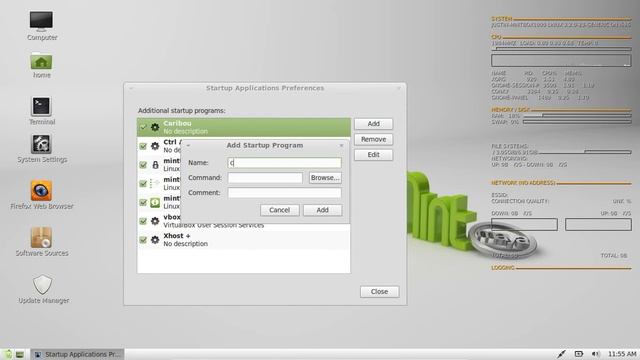This screenshot has height=360, width=640.
Task: Toggle the Caribou startup checkbox
Action: coord(143,127)
